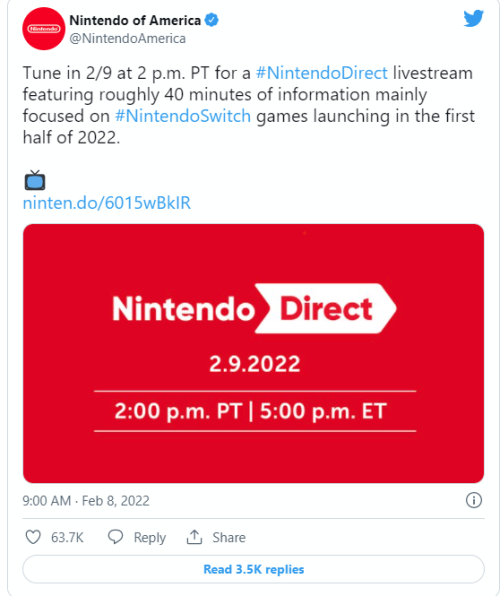This screenshot has width=500, height=596.
Task: Open the Nintendo of America profile avatar
Action: pos(44,29)
